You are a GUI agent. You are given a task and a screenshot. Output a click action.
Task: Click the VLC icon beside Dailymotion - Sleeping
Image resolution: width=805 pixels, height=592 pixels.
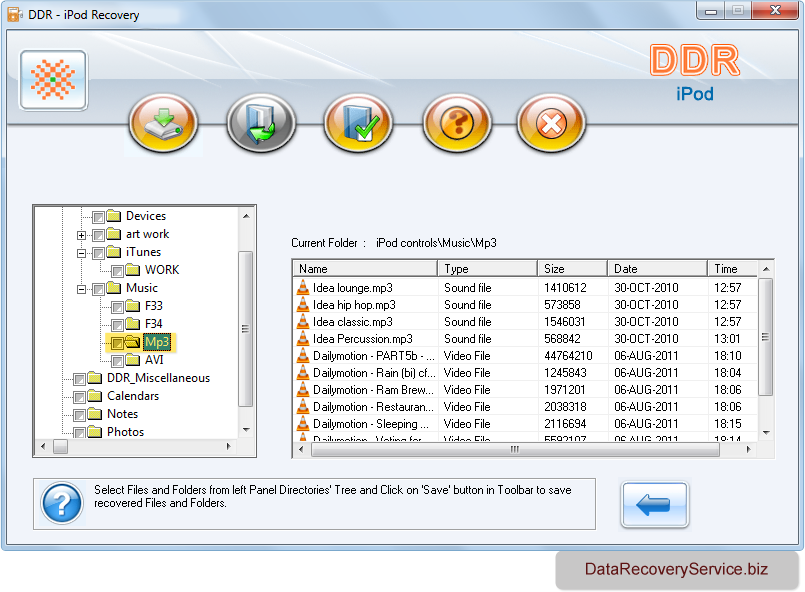pyautogui.click(x=303, y=423)
